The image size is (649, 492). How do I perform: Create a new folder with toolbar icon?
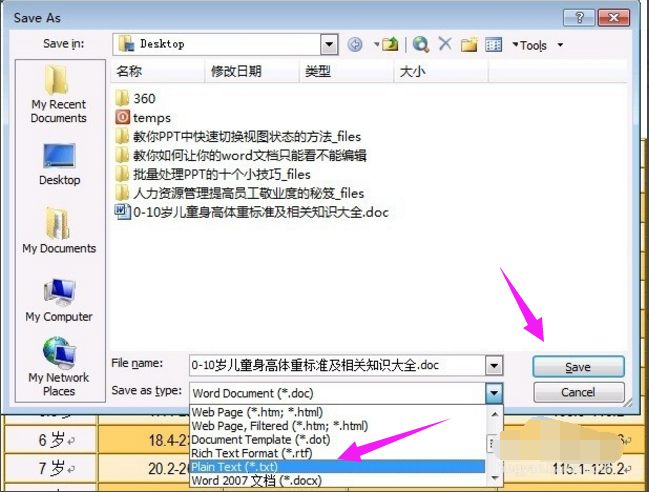[x=469, y=45]
